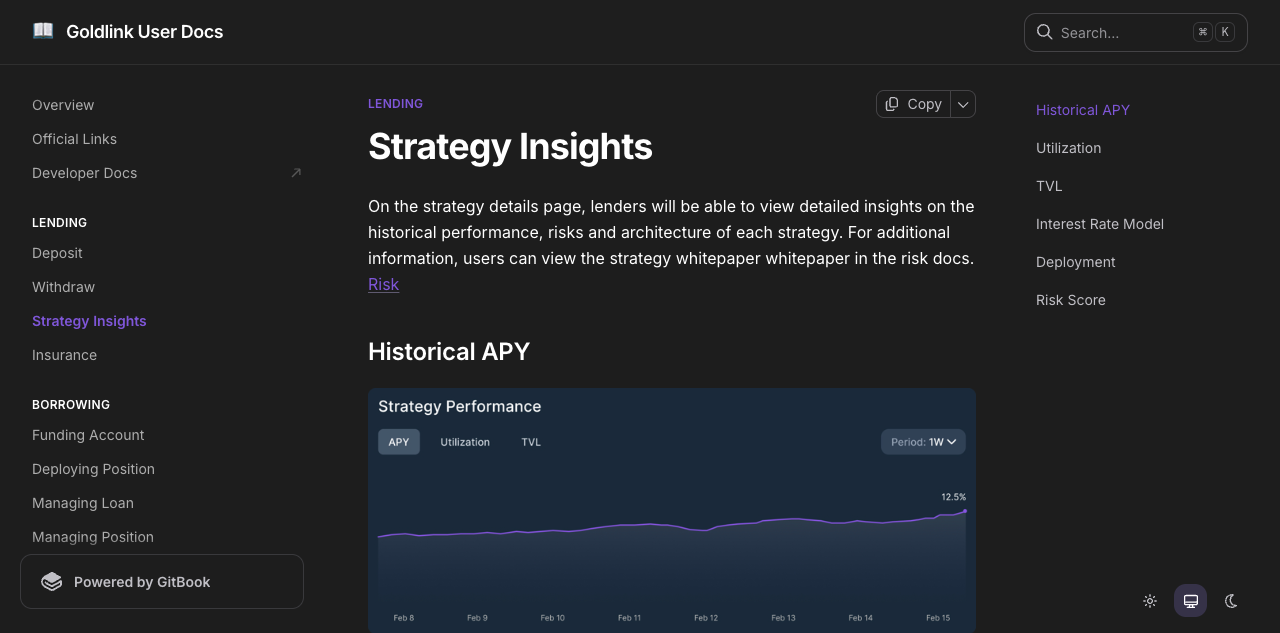Click the Goldlink book logo icon
Image resolution: width=1280 pixels, height=633 pixels.
click(43, 31)
